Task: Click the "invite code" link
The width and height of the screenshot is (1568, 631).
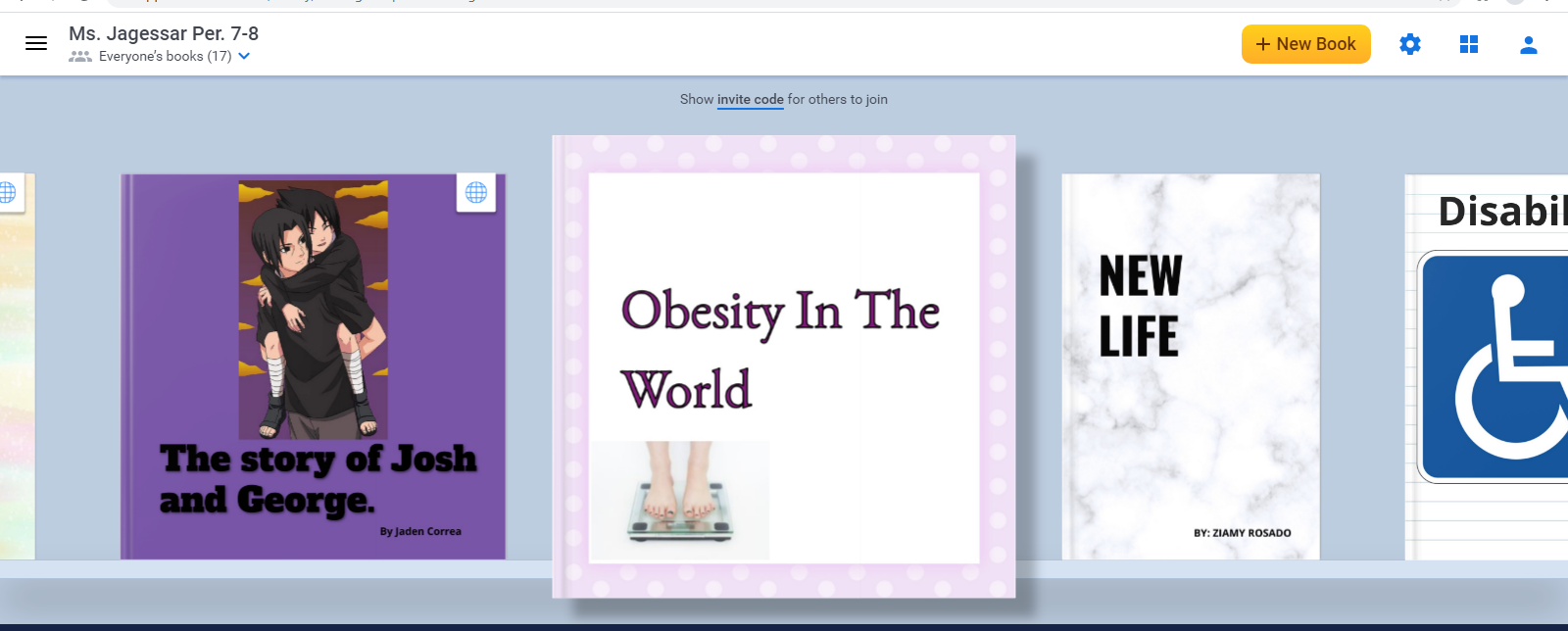Action: (750, 100)
